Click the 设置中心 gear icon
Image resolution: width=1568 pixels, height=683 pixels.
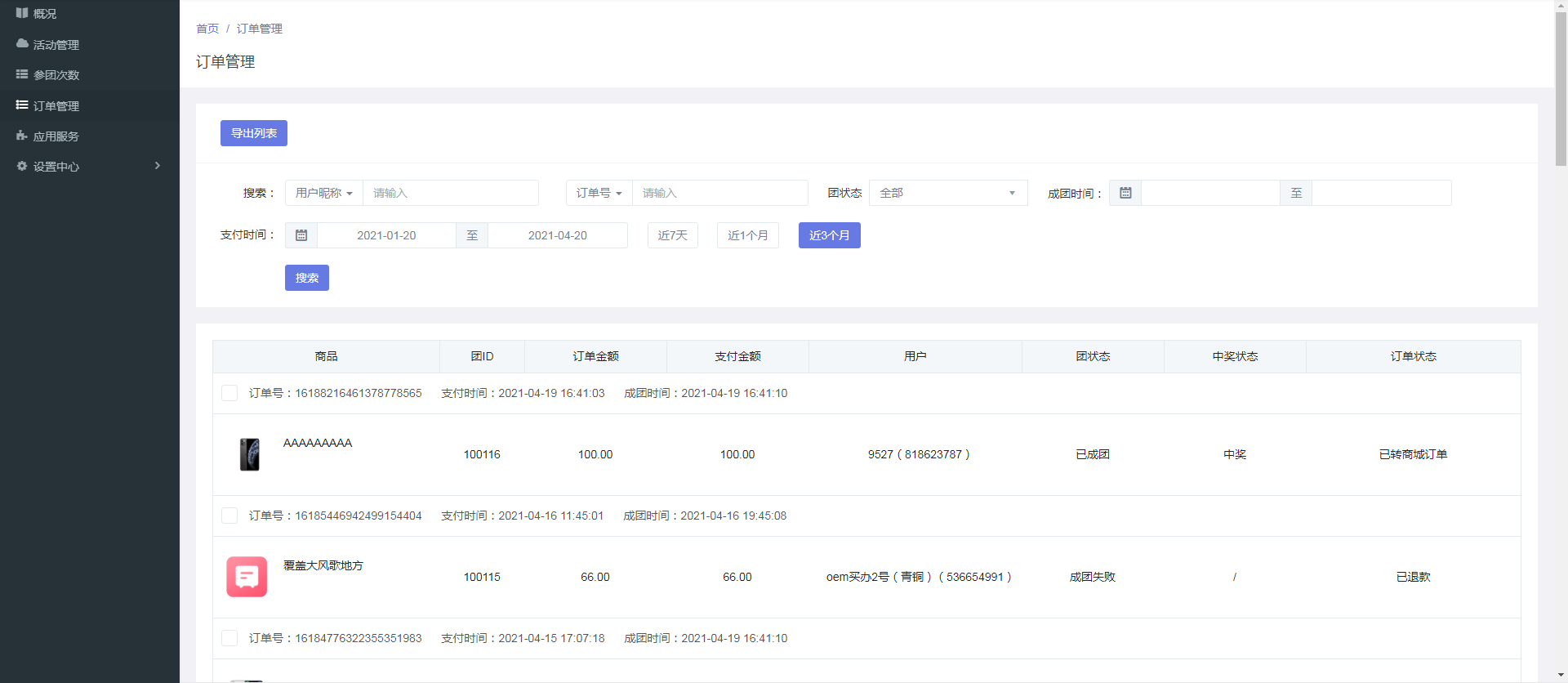[22, 166]
